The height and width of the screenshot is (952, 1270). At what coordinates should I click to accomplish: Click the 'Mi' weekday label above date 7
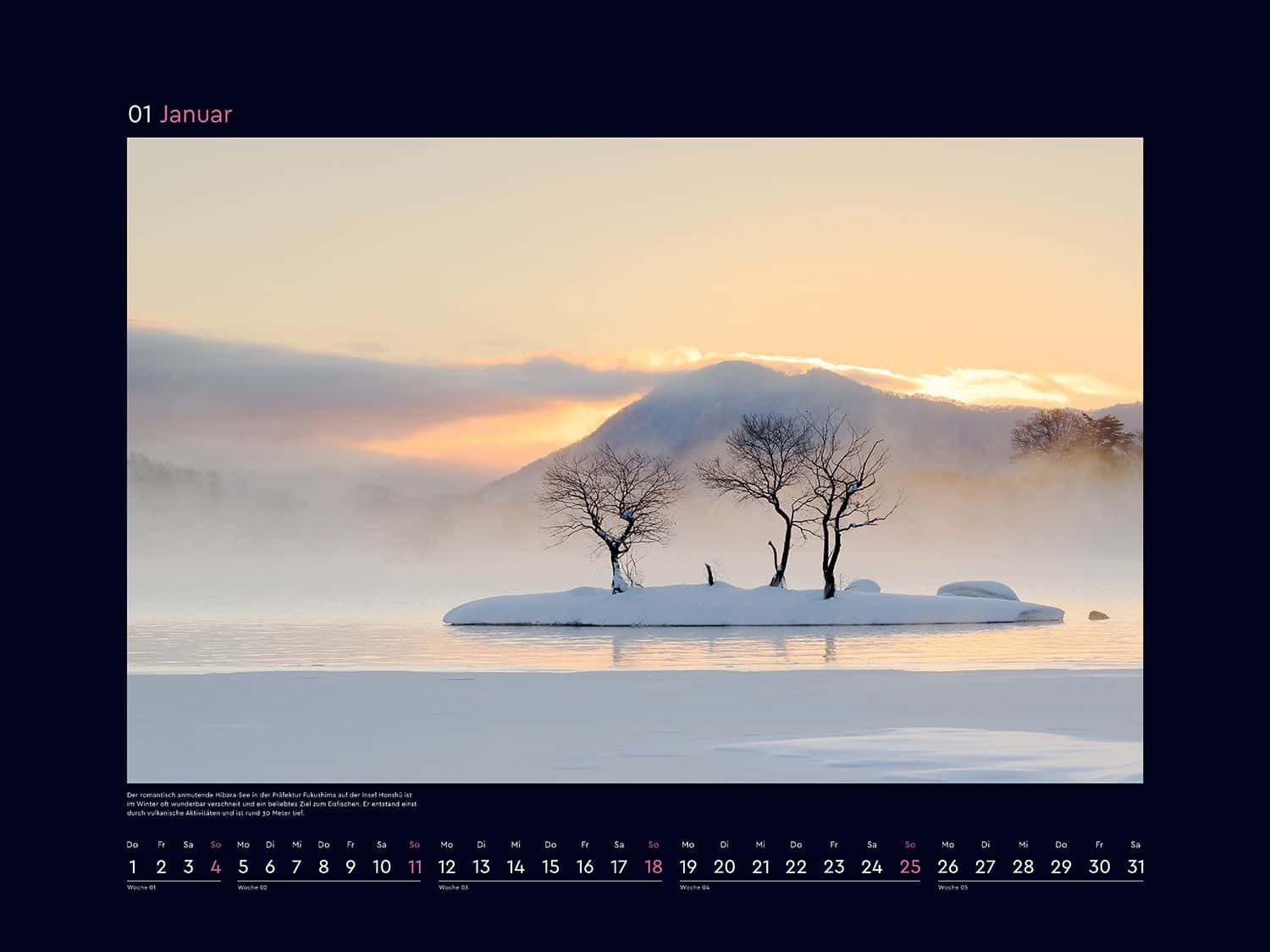[x=296, y=845]
